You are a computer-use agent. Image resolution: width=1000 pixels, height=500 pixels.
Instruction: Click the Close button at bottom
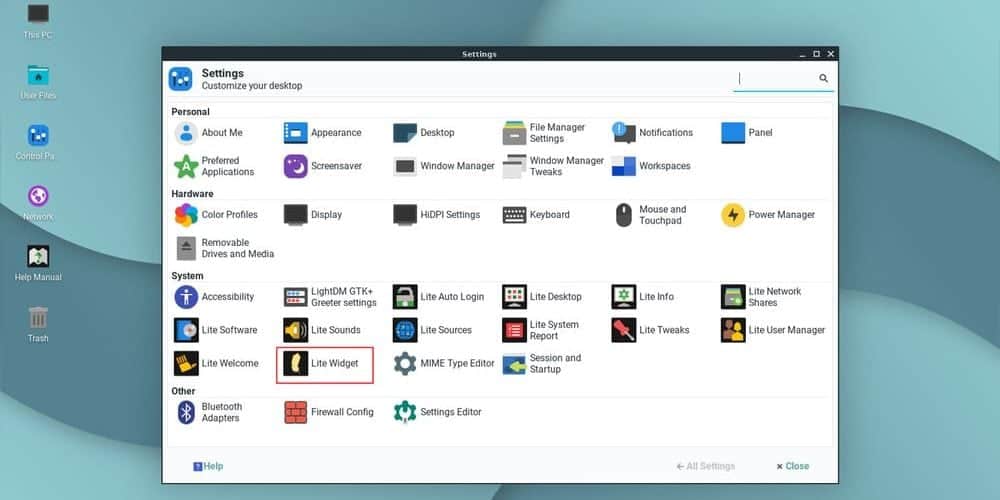(793, 466)
